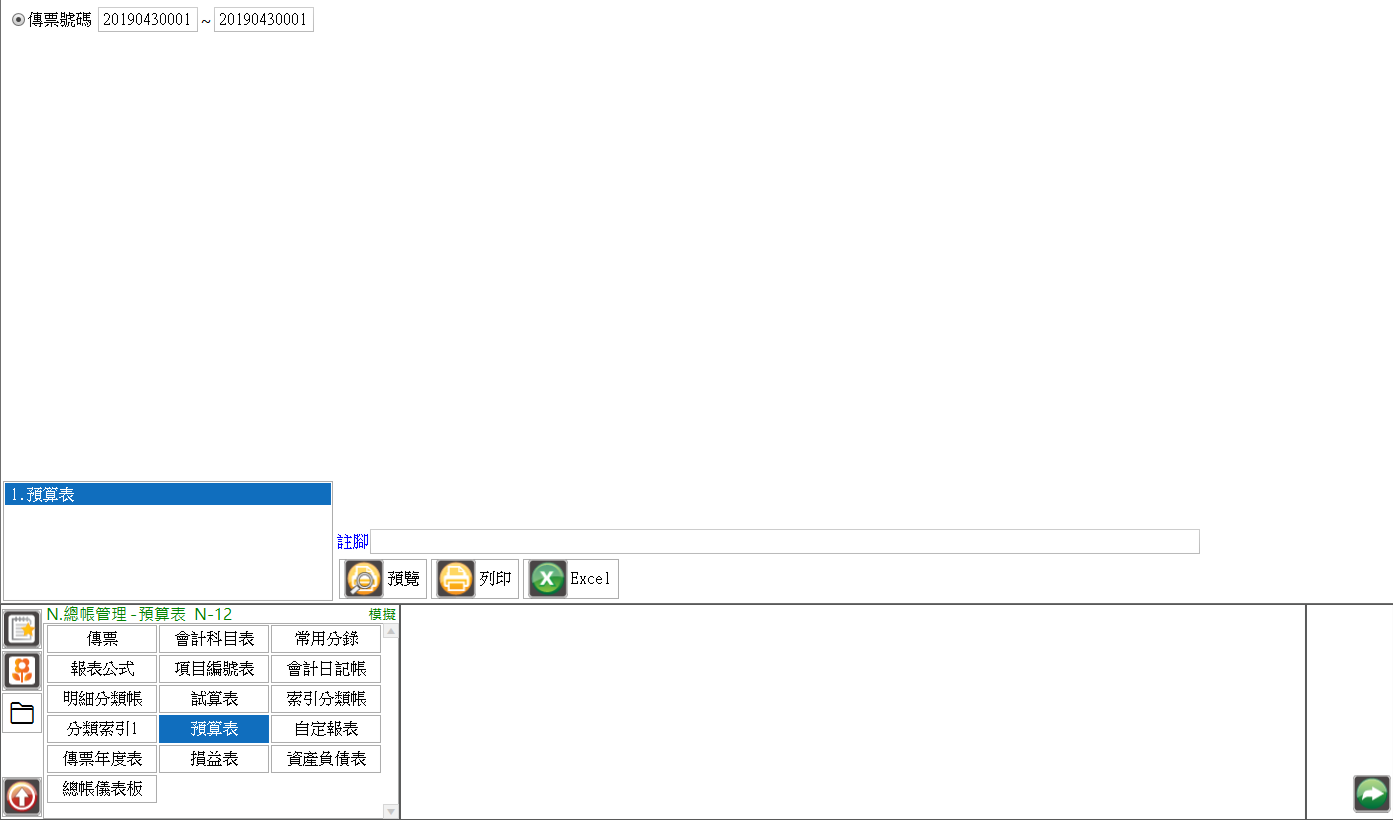Open 總帳儀表板
This screenshot has height=820, width=1393.
[x=102, y=789]
